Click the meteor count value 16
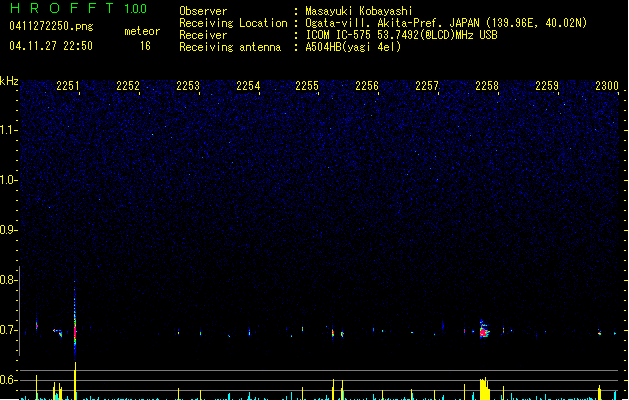 click(x=145, y=46)
